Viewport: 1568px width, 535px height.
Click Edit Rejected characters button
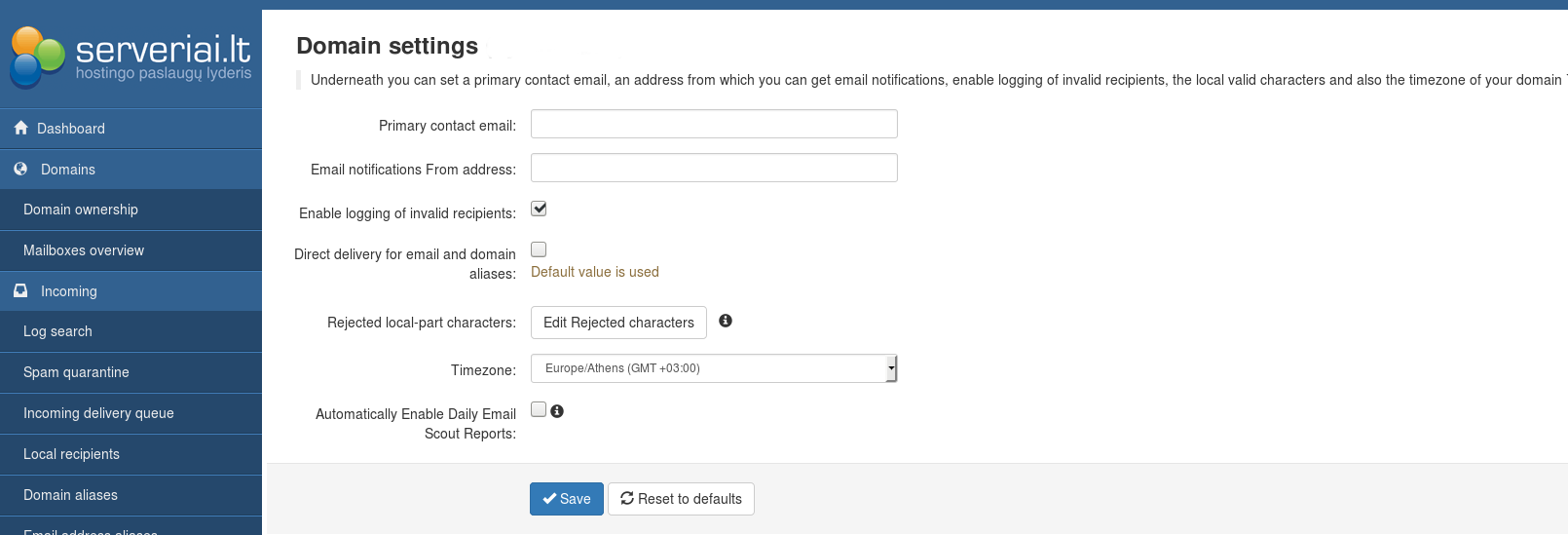tap(618, 323)
